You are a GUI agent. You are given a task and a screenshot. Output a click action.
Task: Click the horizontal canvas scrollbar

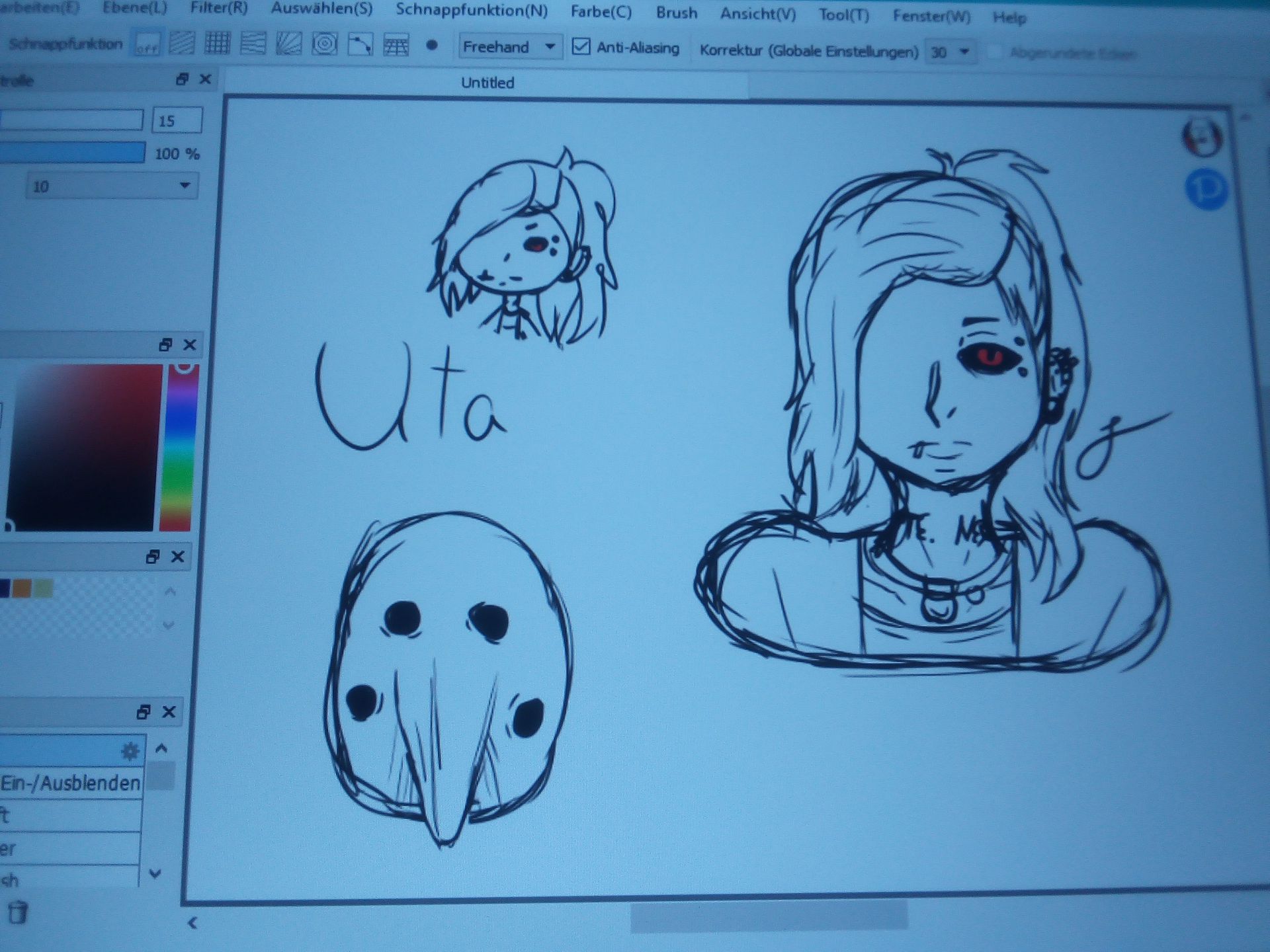(769, 918)
